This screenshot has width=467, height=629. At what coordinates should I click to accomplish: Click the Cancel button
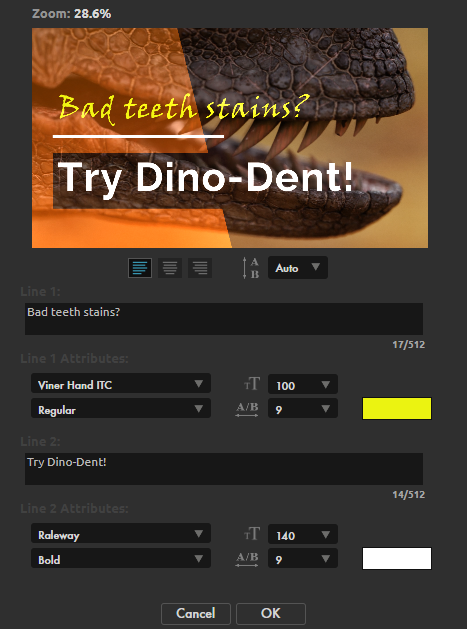tap(196, 613)
